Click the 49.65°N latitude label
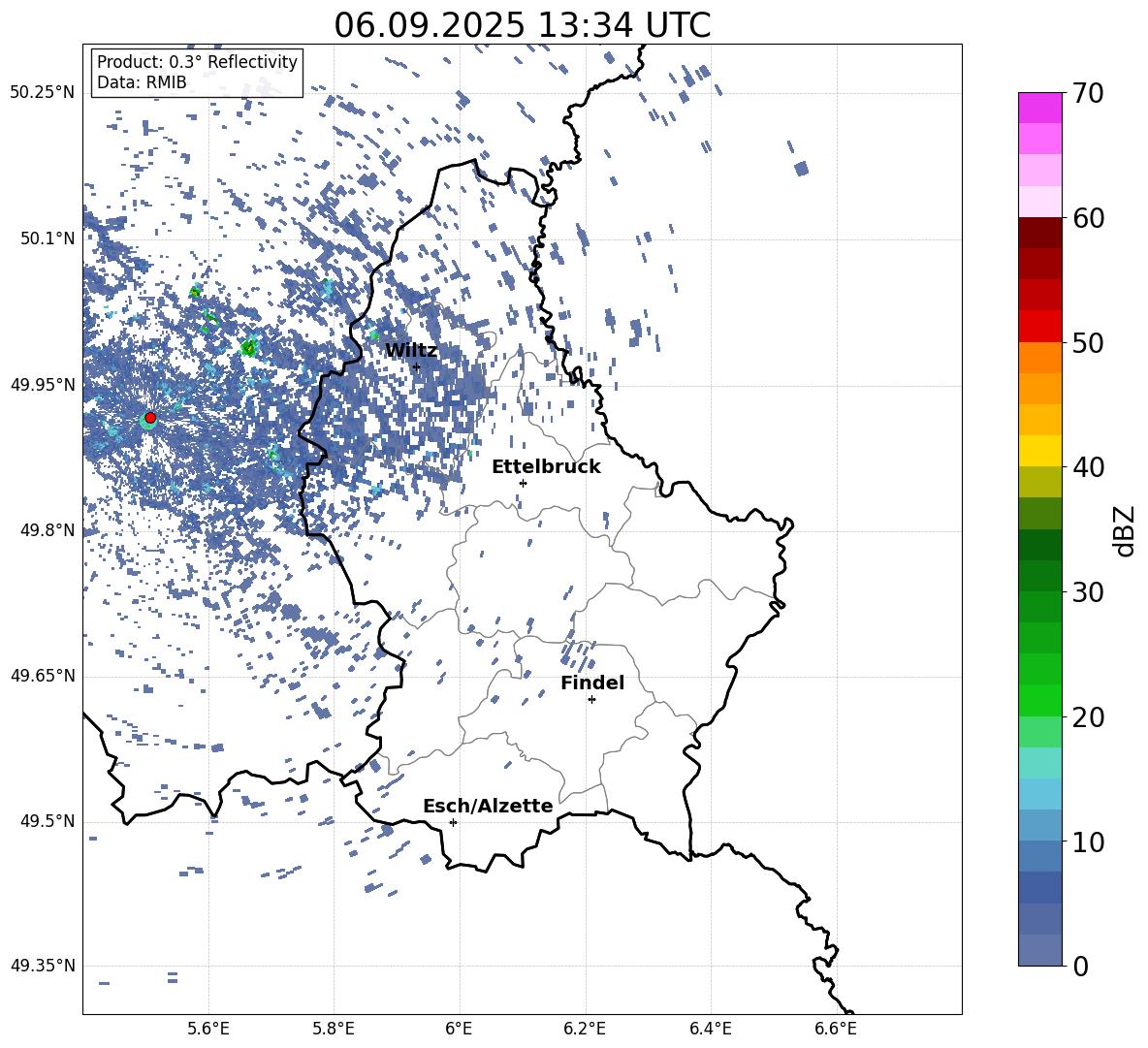The image size is (1148, 1048). point(43,676)
